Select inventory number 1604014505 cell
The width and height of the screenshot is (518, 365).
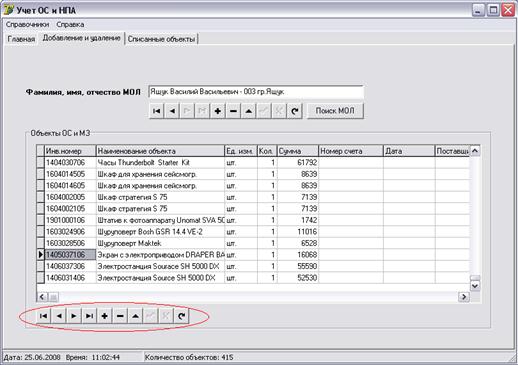pyautogui.click(x=70, y=174)
